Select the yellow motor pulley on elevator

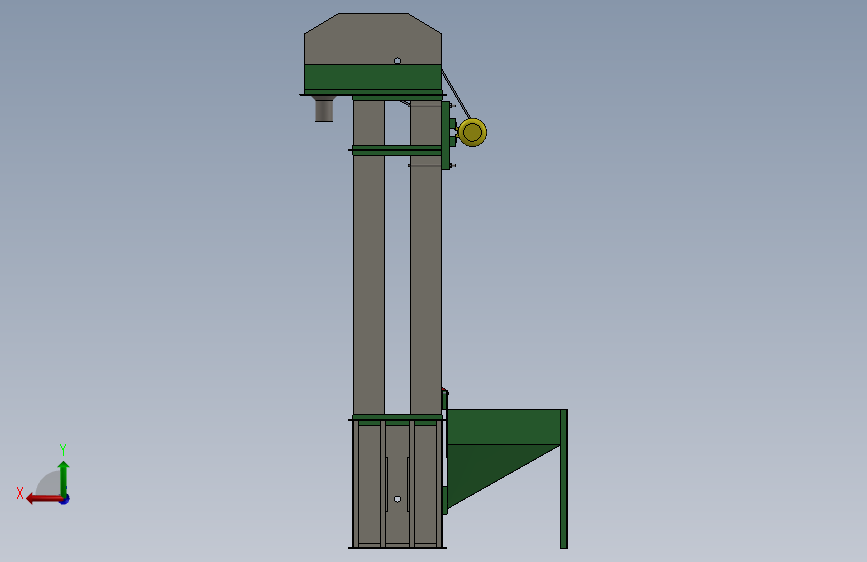(472, 132)
